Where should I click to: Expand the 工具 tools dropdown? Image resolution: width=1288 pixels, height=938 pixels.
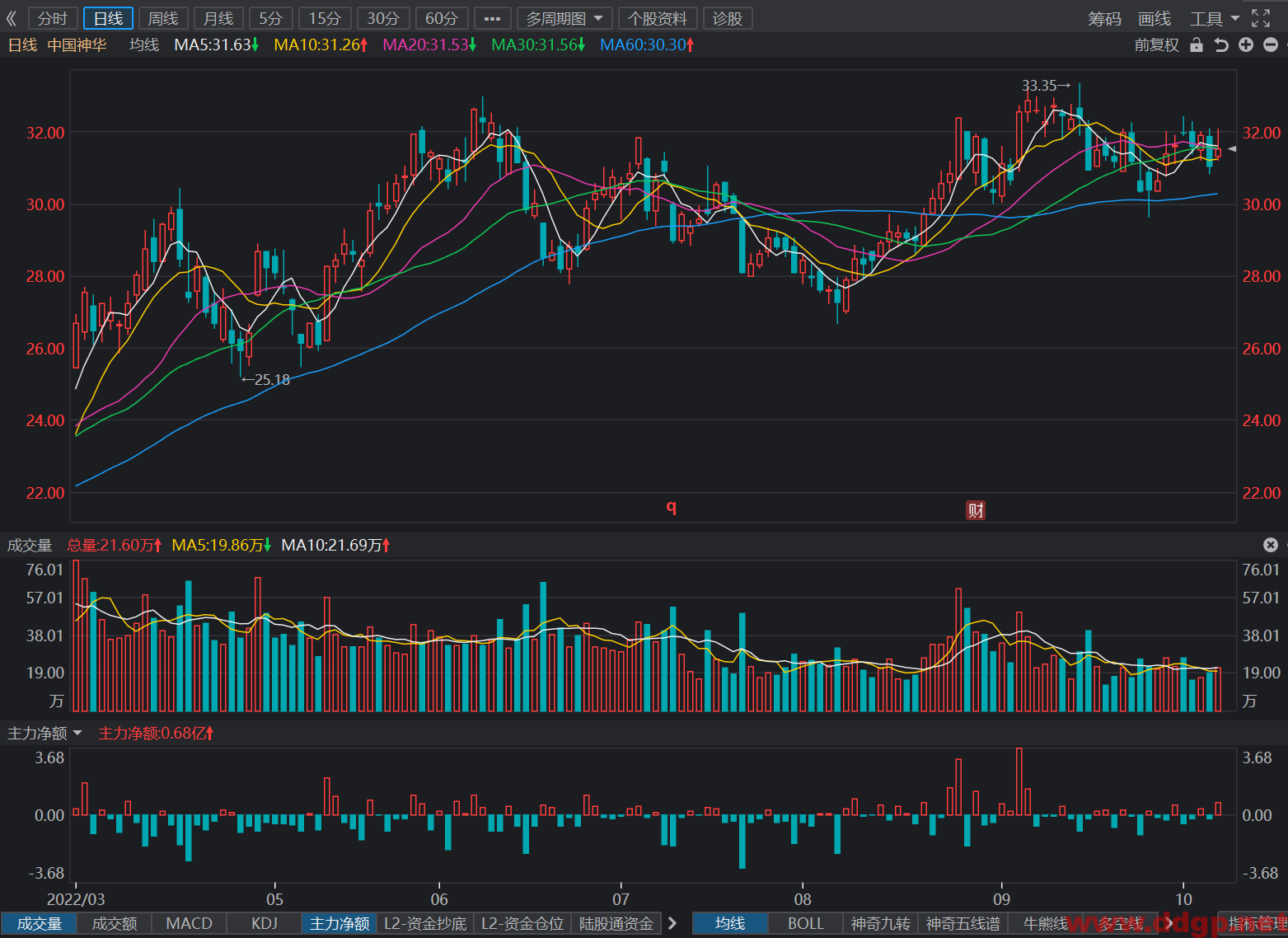tap(1215, 18)
